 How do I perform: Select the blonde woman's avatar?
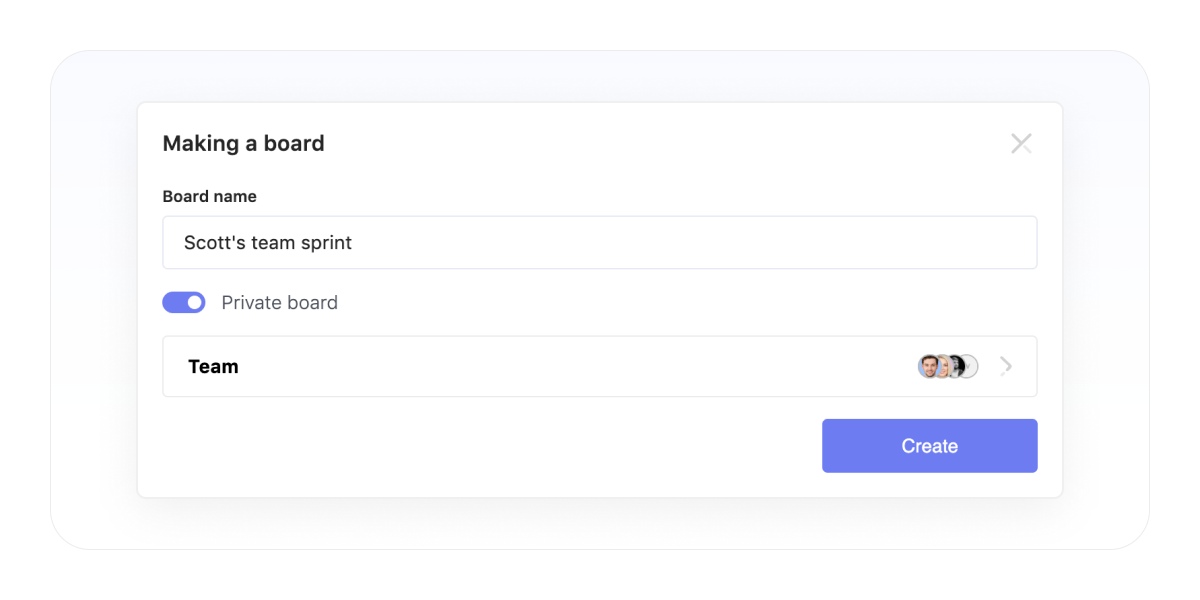pyautogui.click(x=943, y=366)
